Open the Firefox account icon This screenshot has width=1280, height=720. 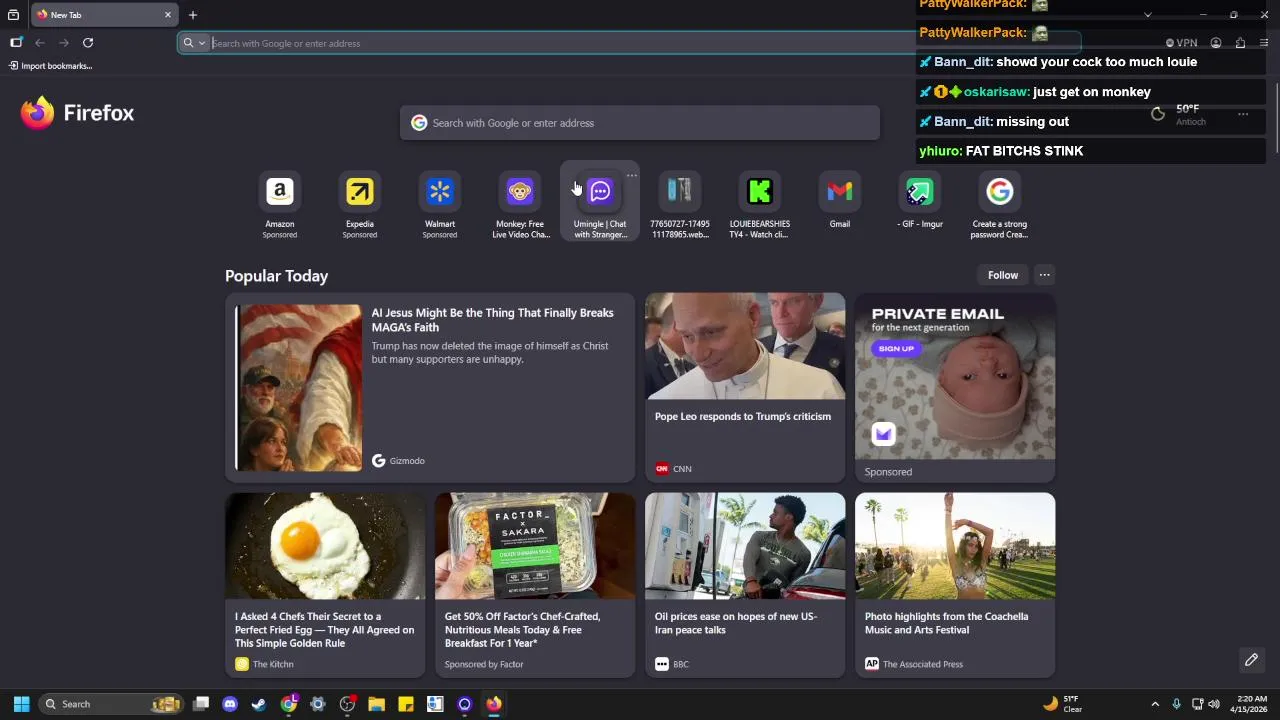pos(1216,43)
